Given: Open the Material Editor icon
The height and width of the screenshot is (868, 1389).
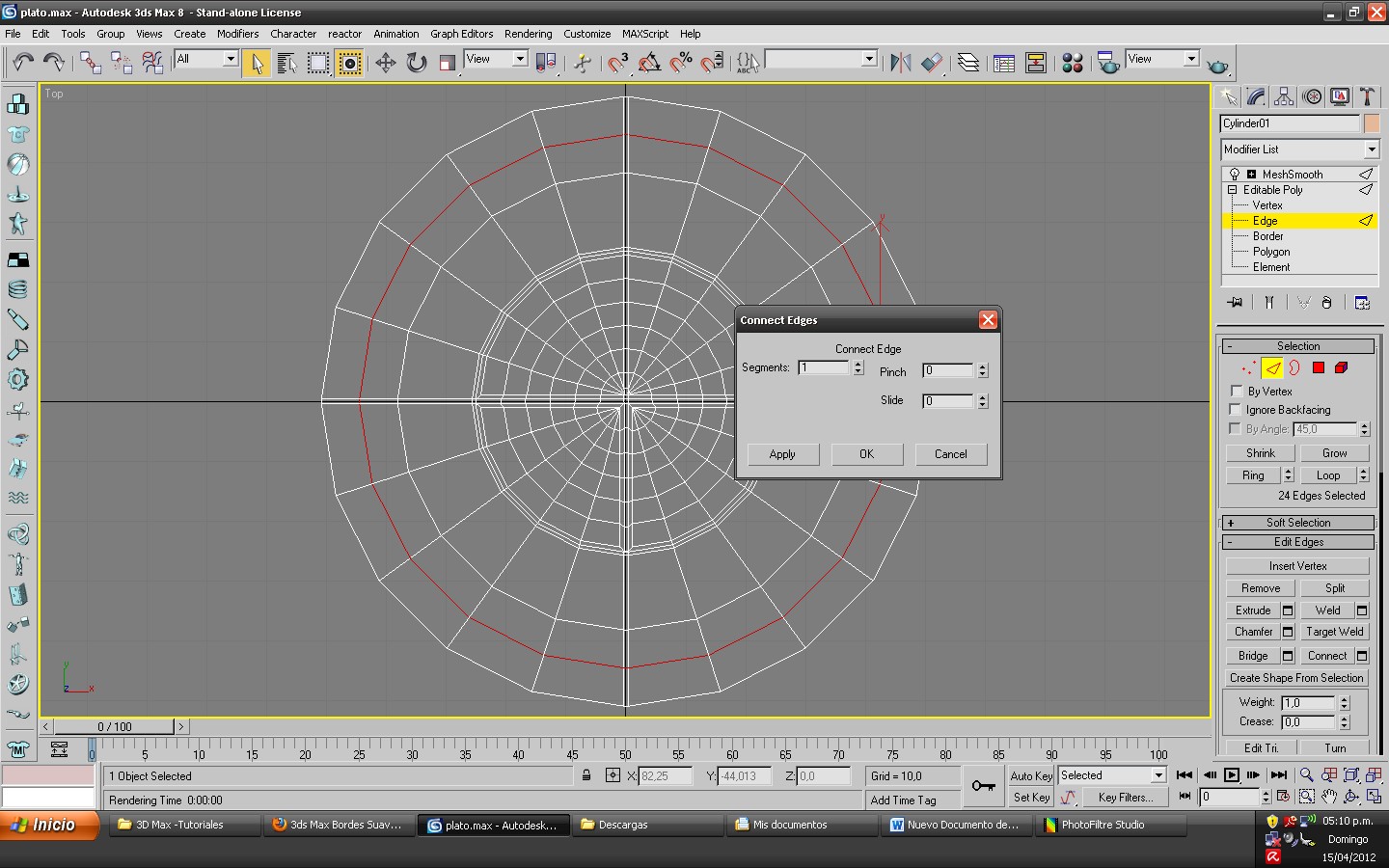Looking at the screenshot, I should [1072, 63].
